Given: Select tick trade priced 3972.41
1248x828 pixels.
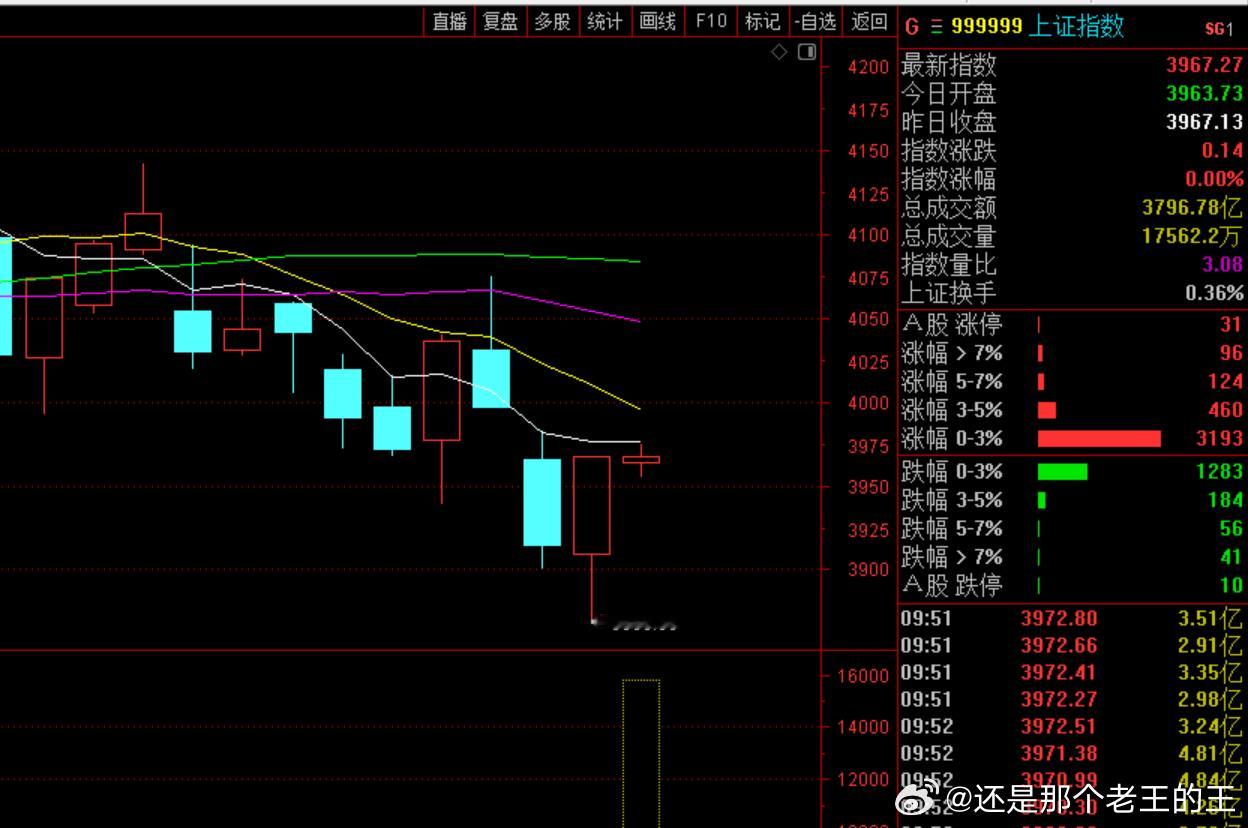Looking at the screenshot, I should coord(1058,672).
